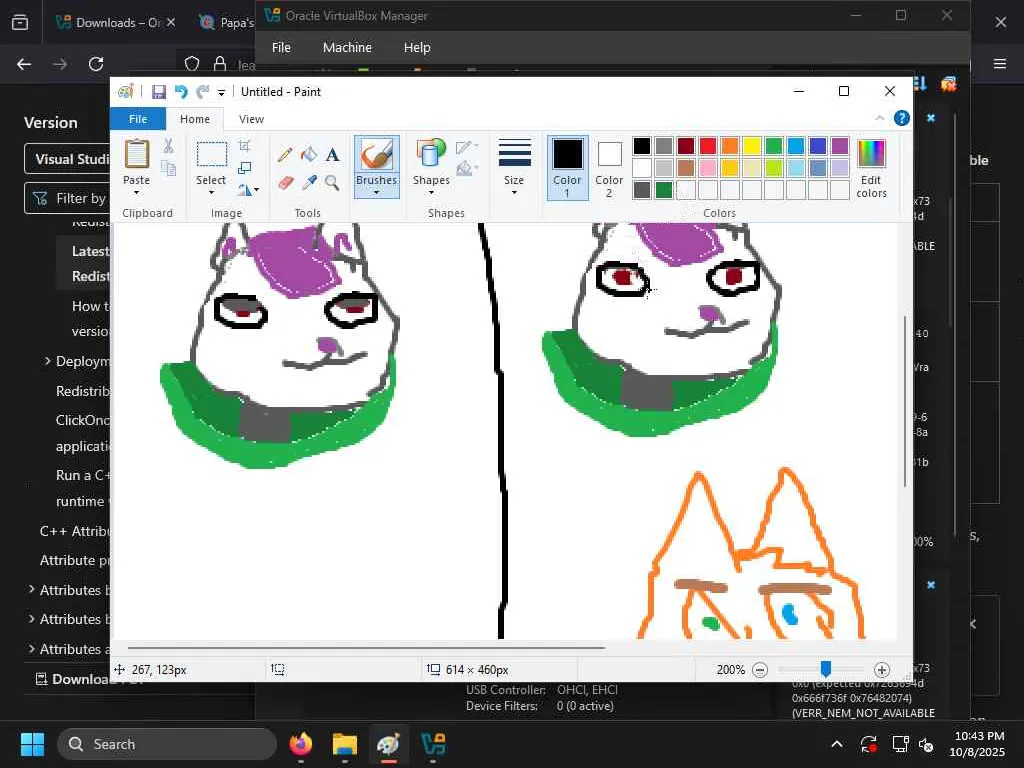Click the Resize icon in Image group

(x=244, y=168)
